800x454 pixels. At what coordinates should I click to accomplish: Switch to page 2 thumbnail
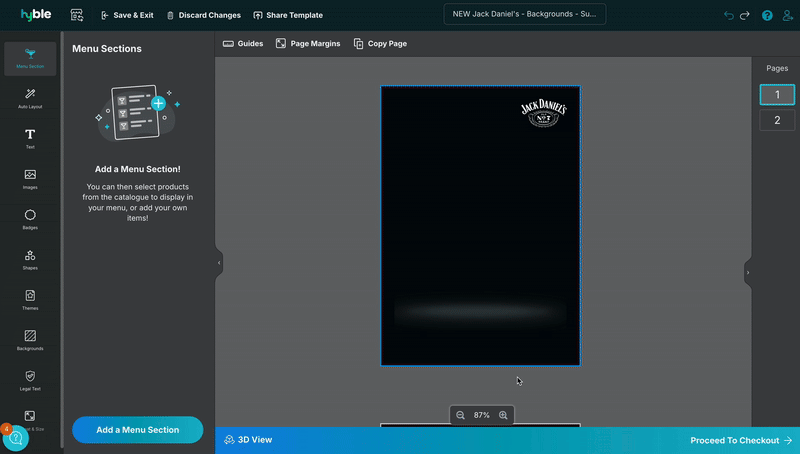[x=777, y=120]
